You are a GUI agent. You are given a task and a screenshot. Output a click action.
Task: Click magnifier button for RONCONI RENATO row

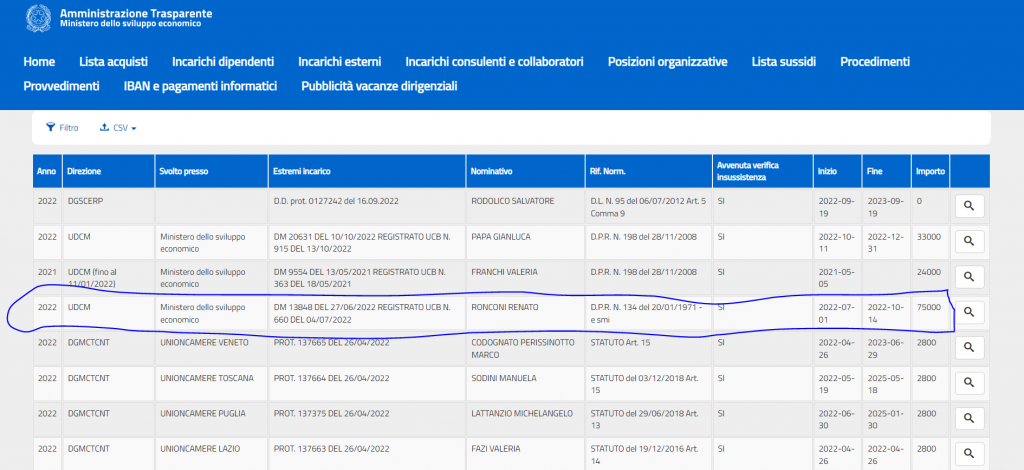pyautogui.click(x=969, y=312)
